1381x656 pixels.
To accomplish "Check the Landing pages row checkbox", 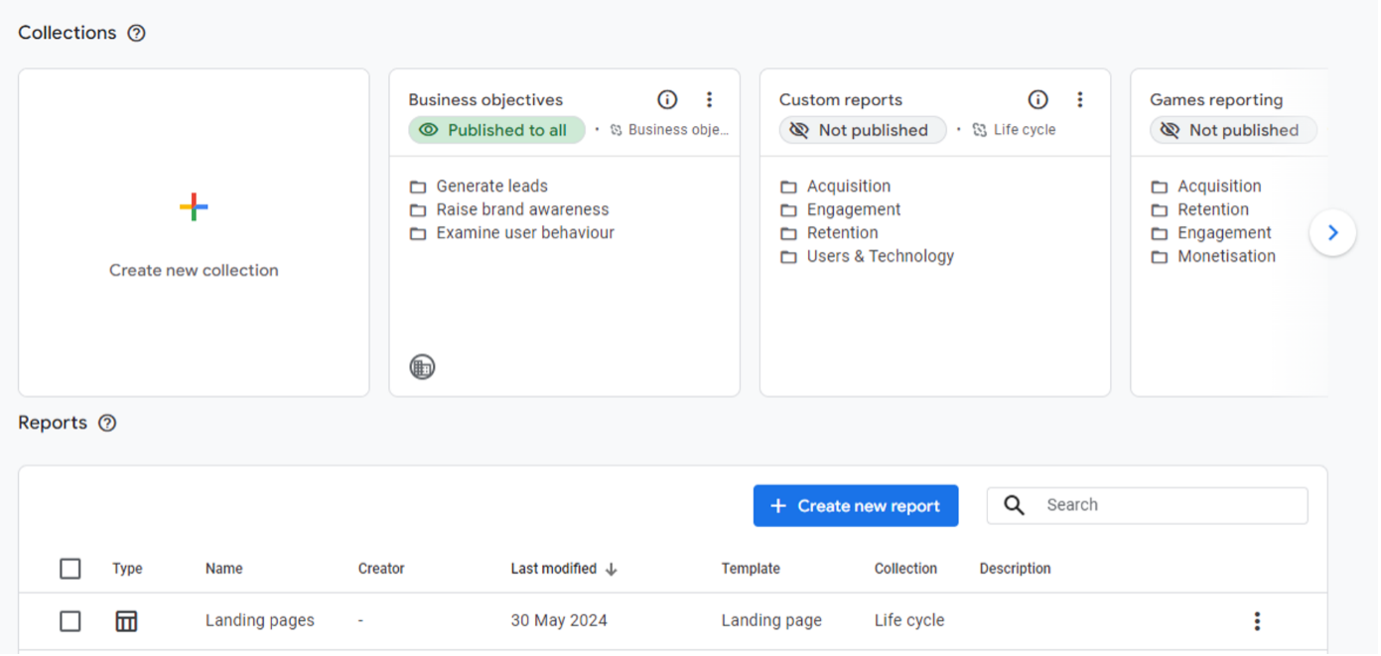I will pyautogui.click(x=70, y=621).
